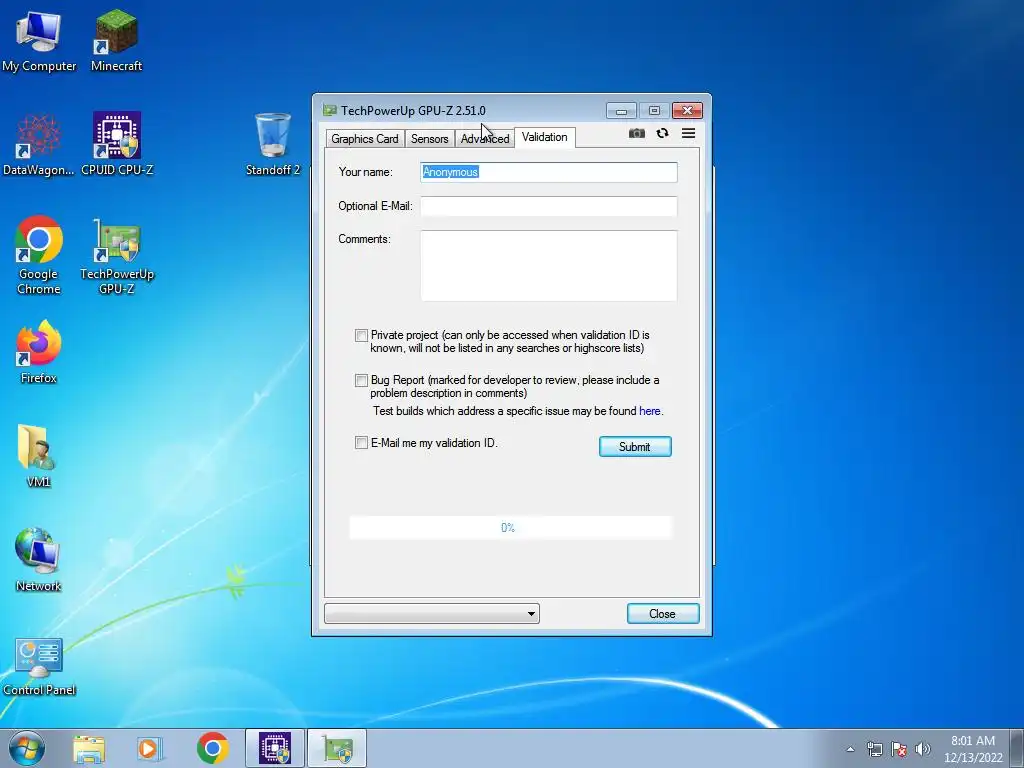Tick E-Mail me my validation ID

click(361, 443)
